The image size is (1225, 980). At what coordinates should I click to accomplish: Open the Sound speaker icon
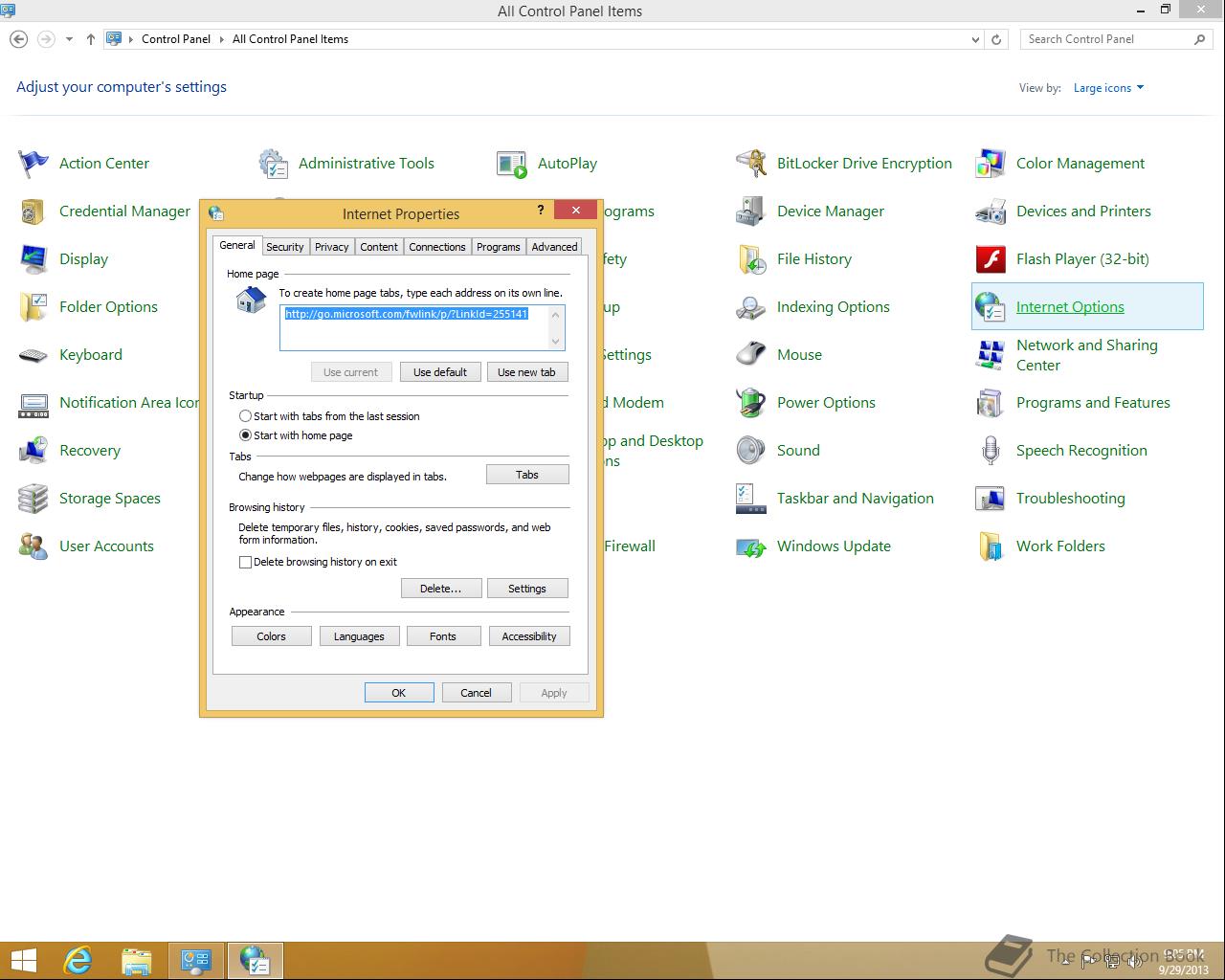point(751,451)
